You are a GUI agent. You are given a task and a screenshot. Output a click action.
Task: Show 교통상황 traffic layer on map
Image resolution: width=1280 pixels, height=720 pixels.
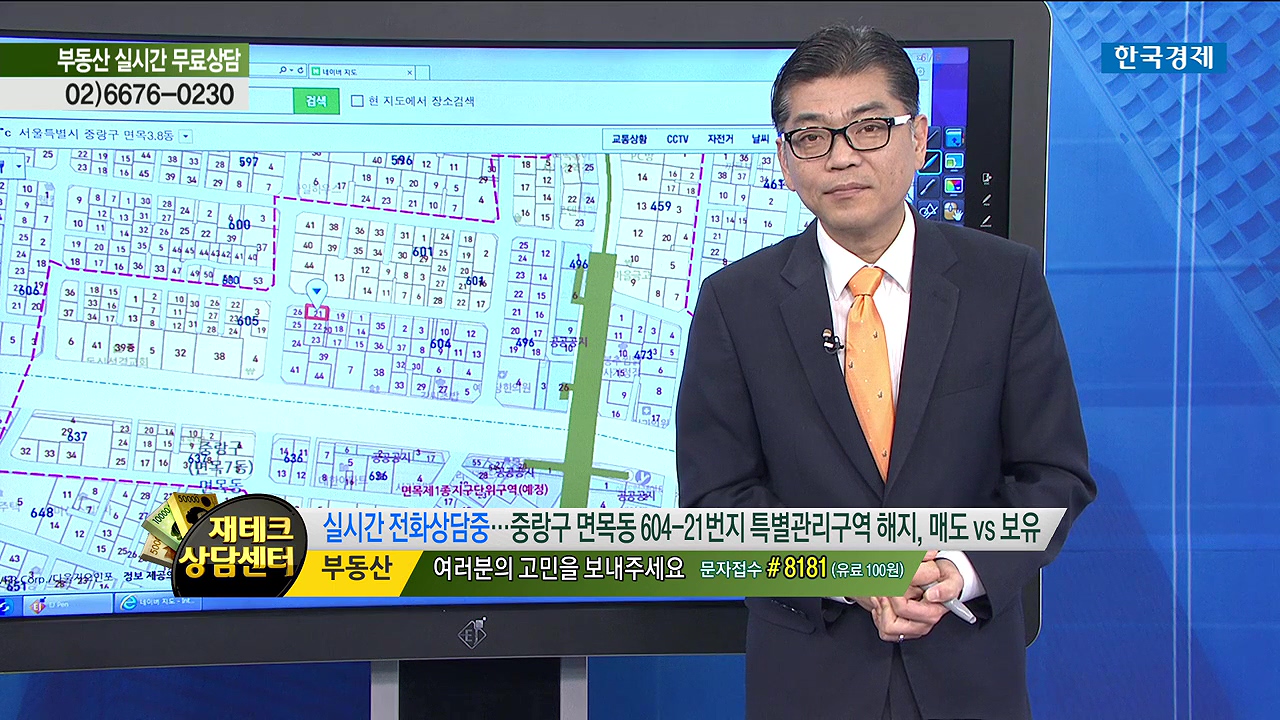tap(629, 139)
